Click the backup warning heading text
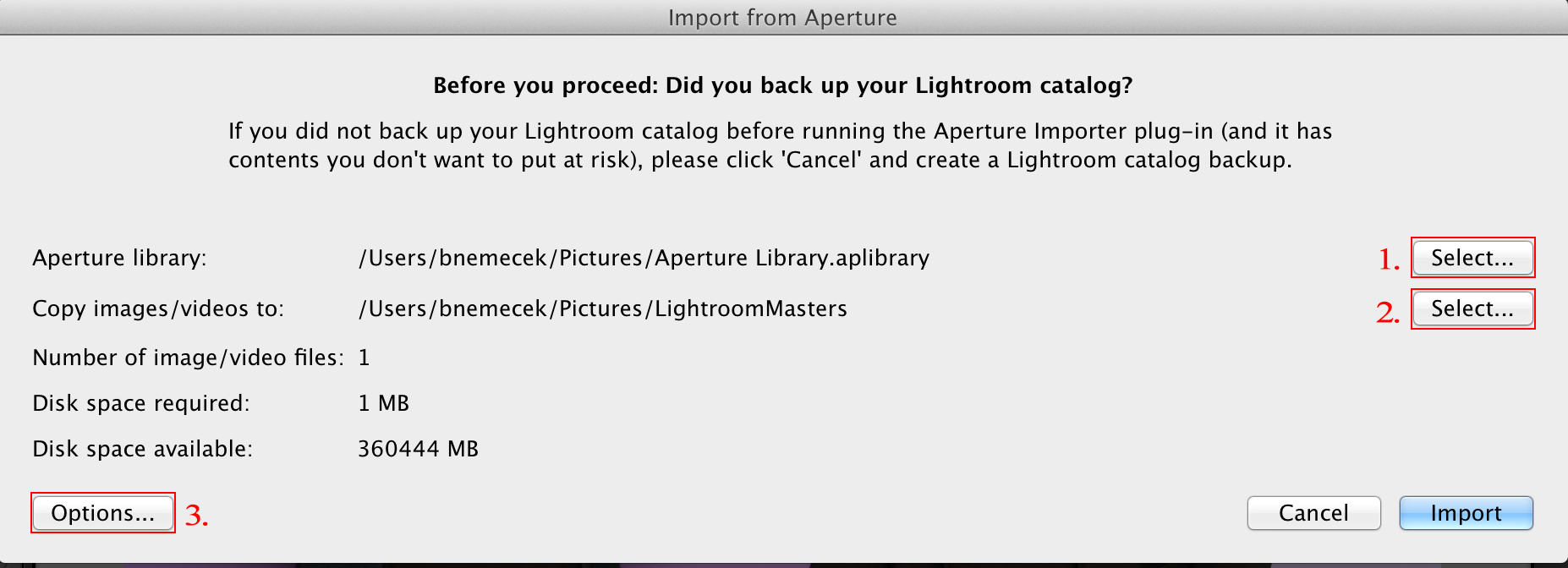 [784, 85]
